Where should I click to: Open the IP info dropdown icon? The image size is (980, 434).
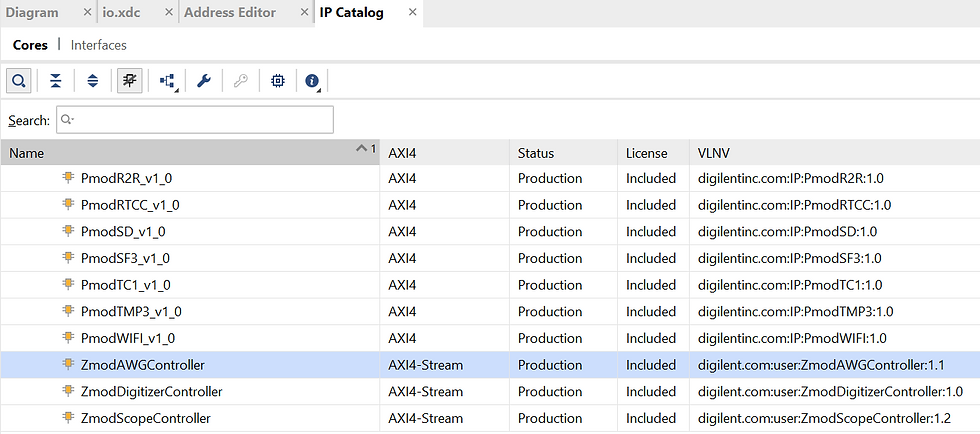[313, 81]
